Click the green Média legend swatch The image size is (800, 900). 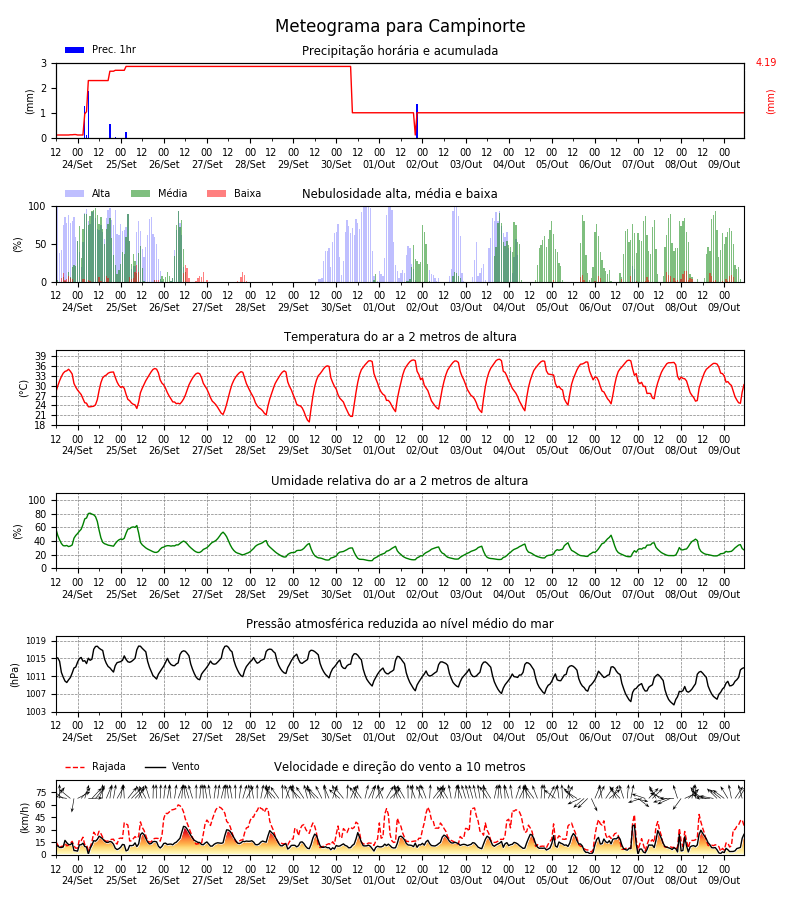point(141,193)
